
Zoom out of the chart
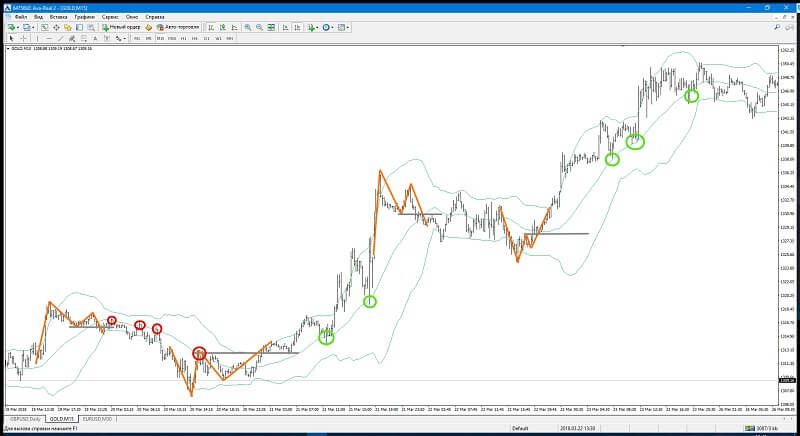coord(259,27)
